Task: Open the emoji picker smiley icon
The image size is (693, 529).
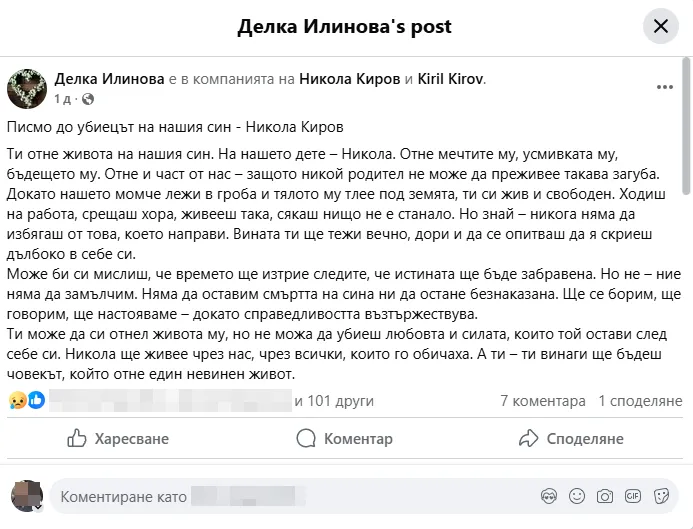Action: [576, 495]
